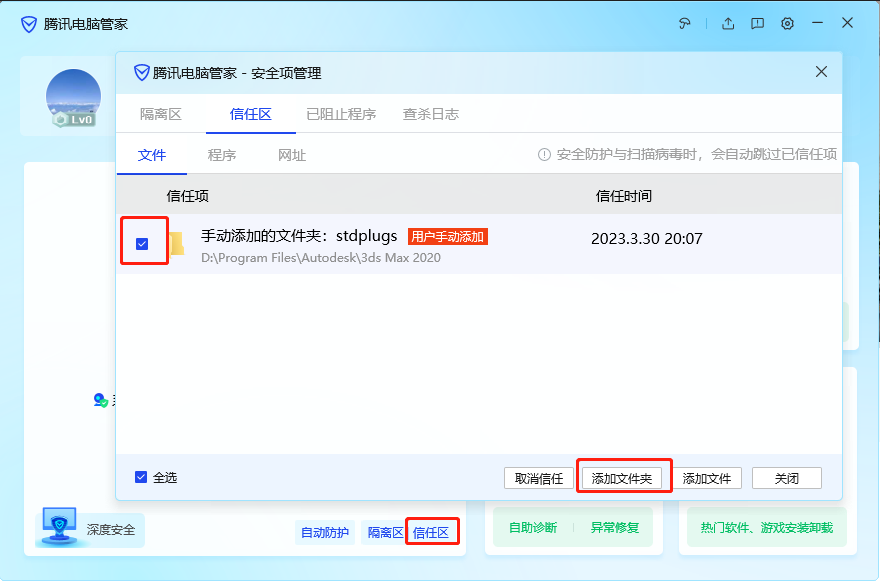Click the 信任时间 column header
The width and height of the screenshot is (880, 582).
click(x=624, y=196)
